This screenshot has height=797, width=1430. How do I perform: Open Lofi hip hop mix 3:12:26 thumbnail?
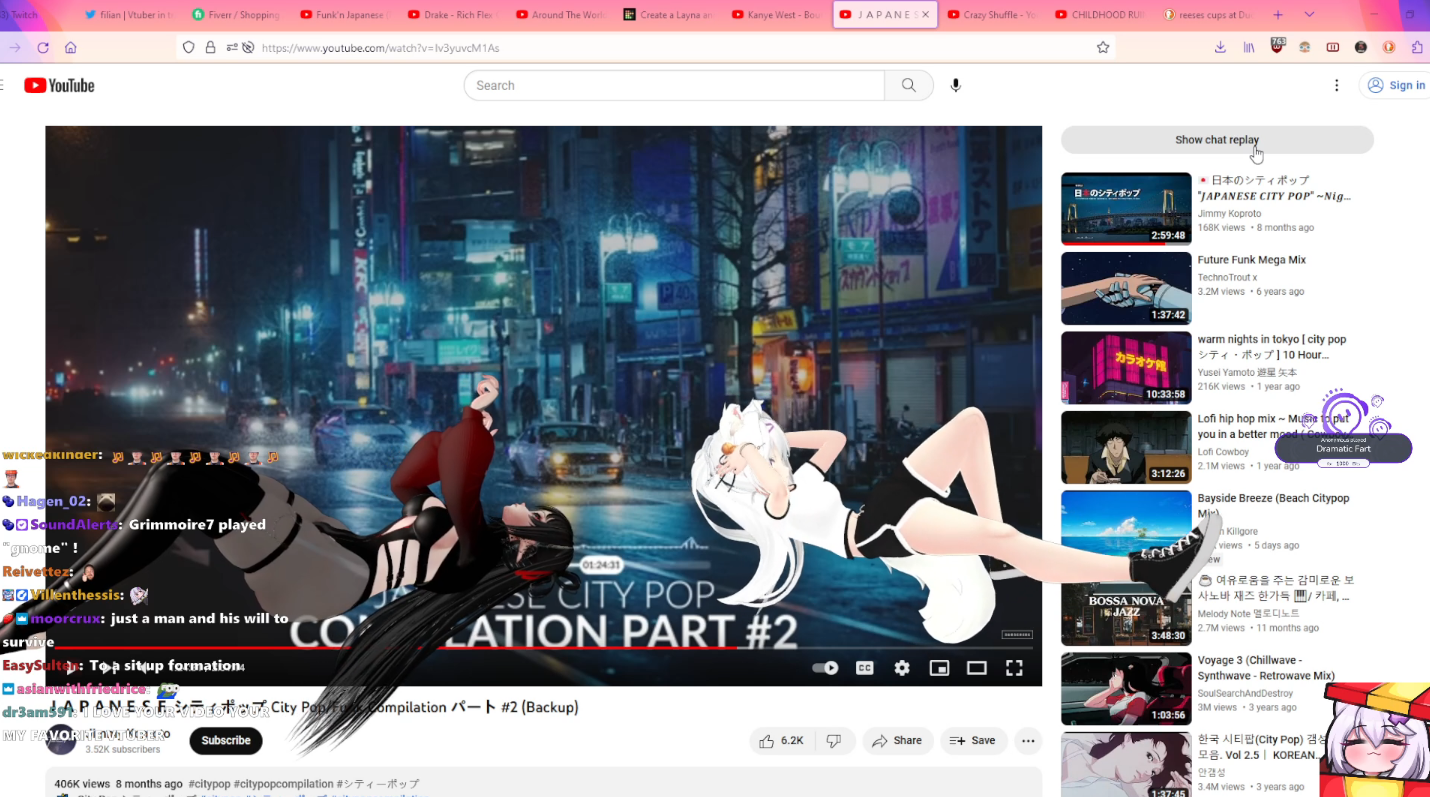[x=1126, y=447]
